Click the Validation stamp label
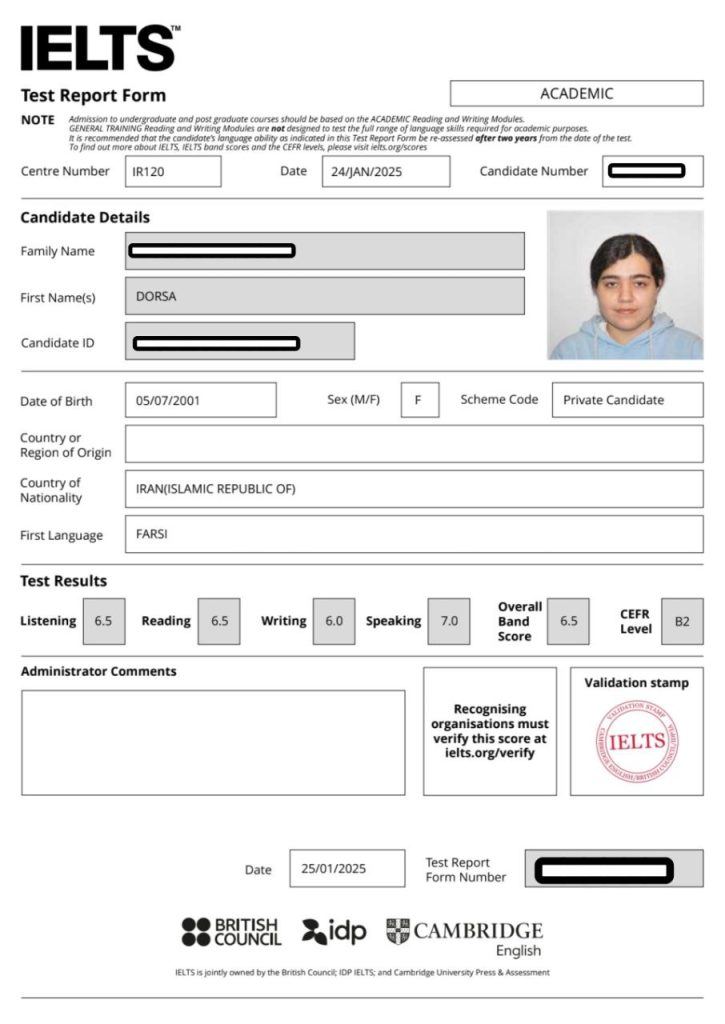 [x=637, y=682]
